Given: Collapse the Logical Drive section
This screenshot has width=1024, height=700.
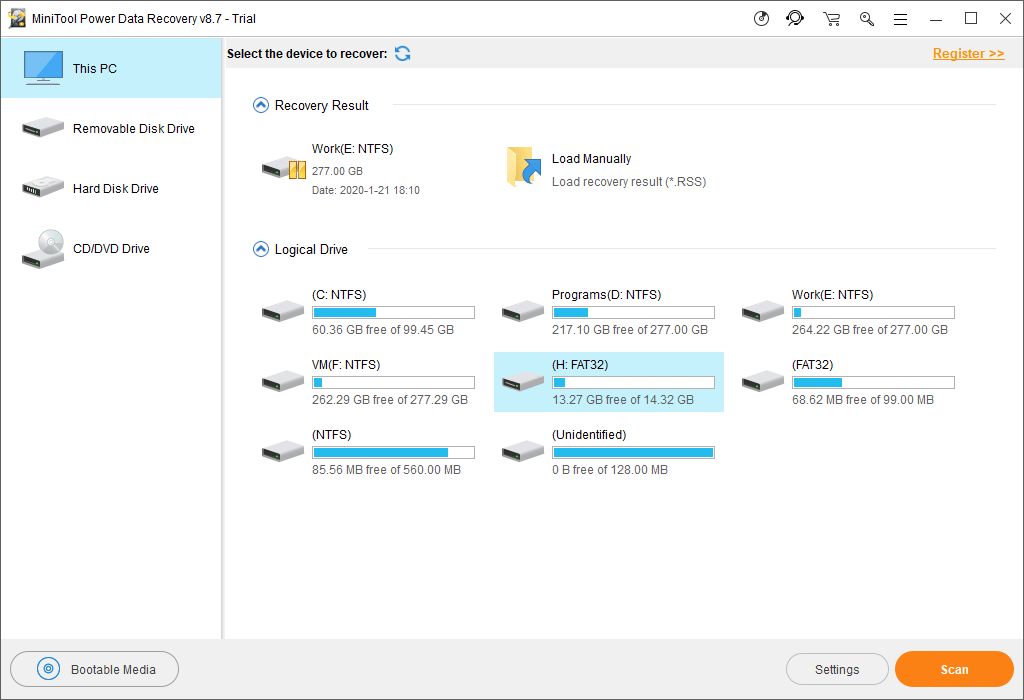Looking at the screenshot, I should point(261,249).
